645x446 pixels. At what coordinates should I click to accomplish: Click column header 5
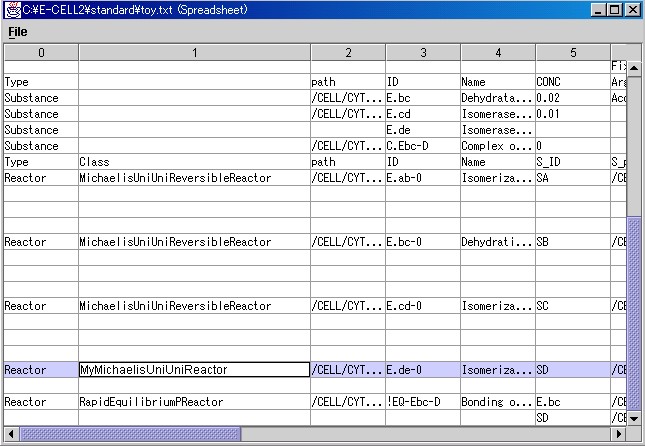572,52
